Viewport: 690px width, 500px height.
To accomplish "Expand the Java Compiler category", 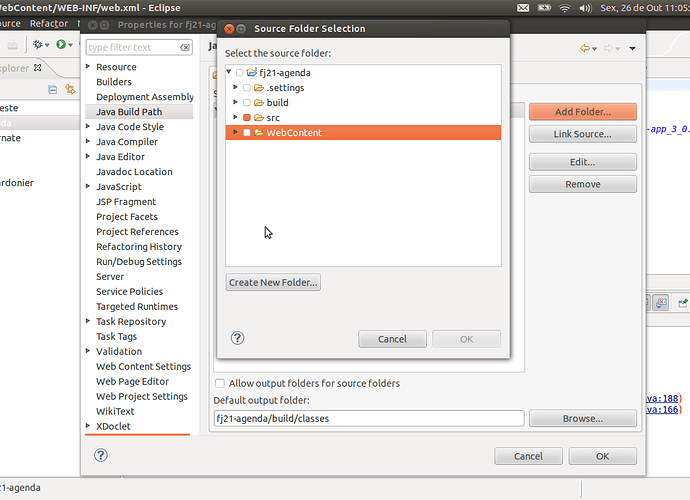I will pos(88,141).
